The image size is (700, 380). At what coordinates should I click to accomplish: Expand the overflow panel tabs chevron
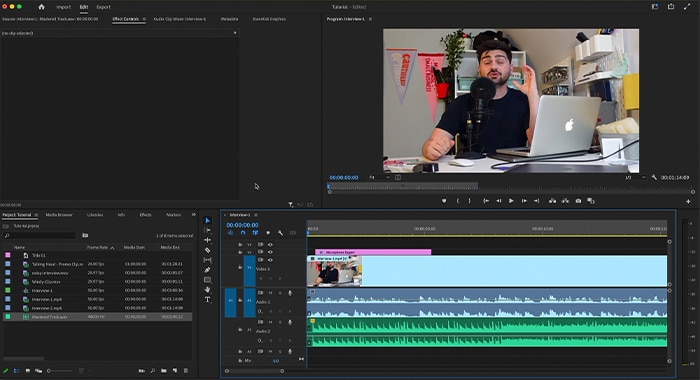(194, 215)
